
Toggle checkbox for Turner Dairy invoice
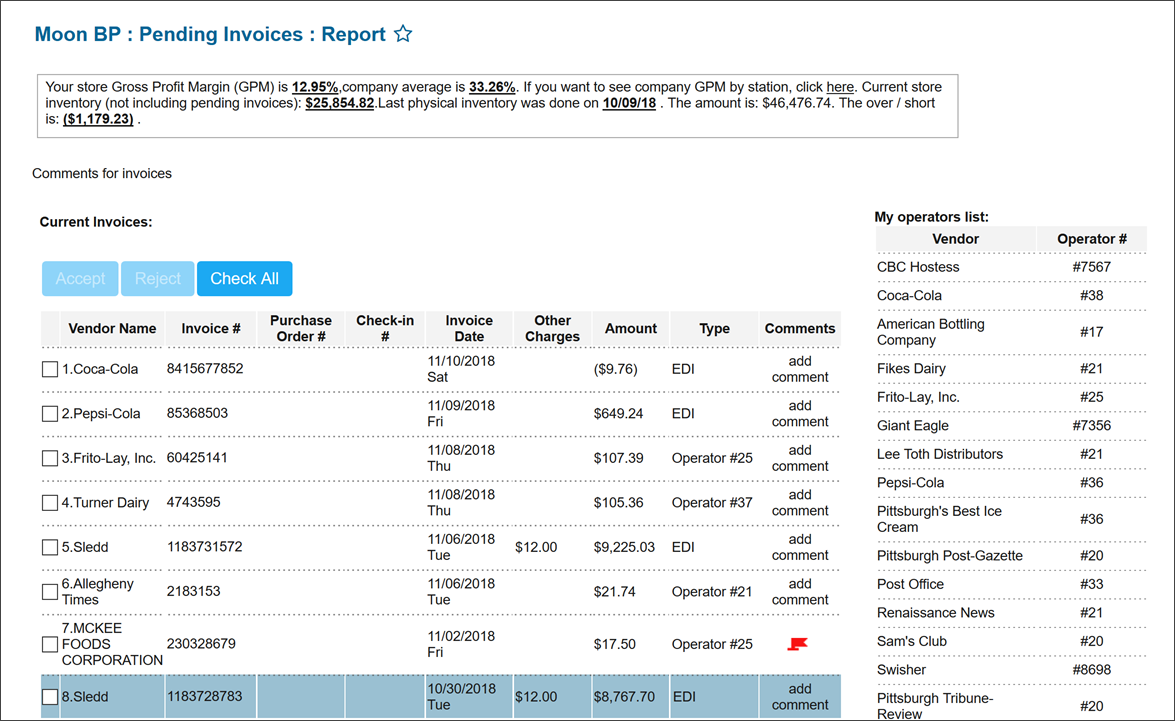(x=50, y=503)
